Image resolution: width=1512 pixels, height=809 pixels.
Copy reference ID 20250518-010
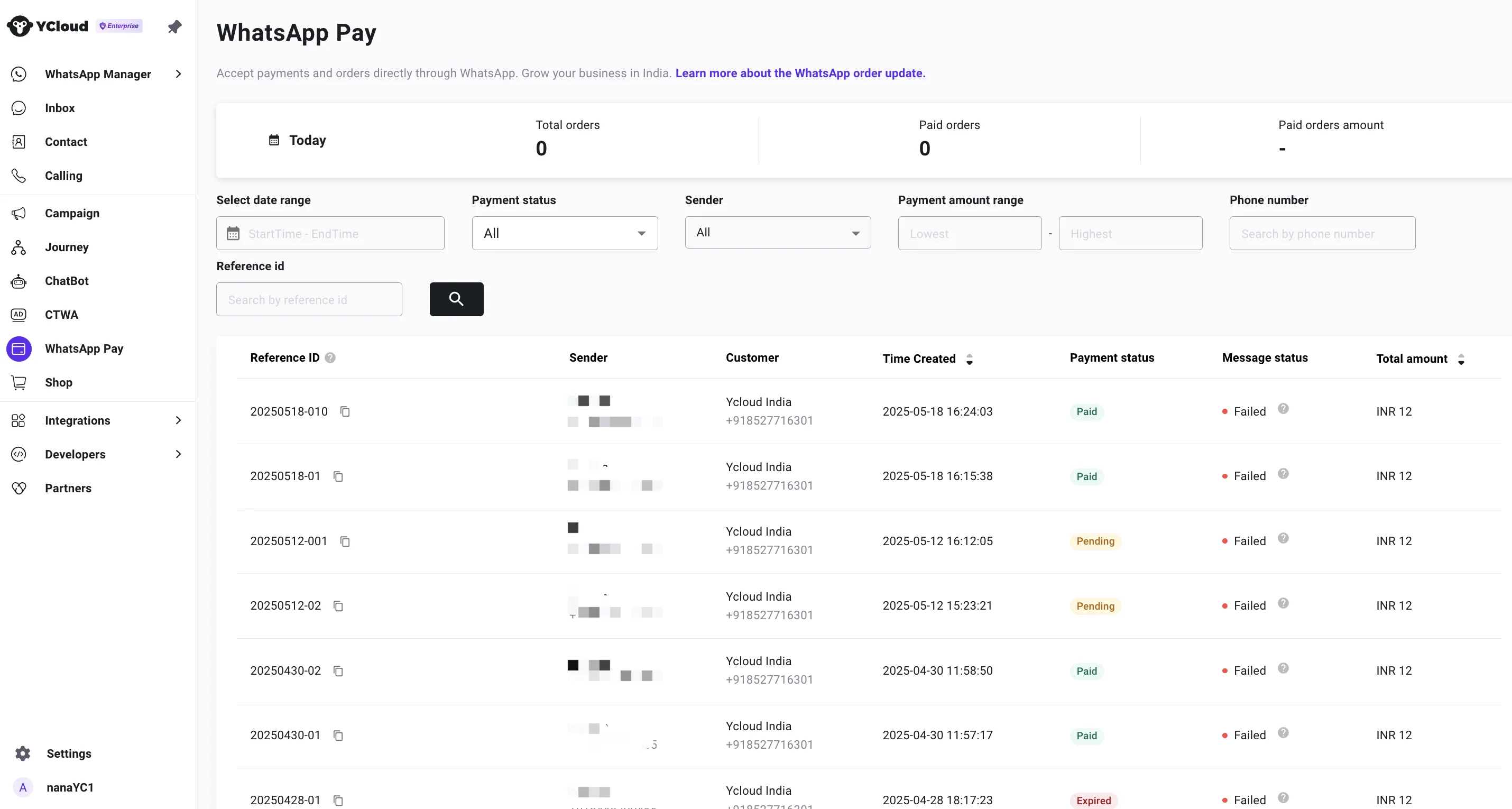[345, 411]
